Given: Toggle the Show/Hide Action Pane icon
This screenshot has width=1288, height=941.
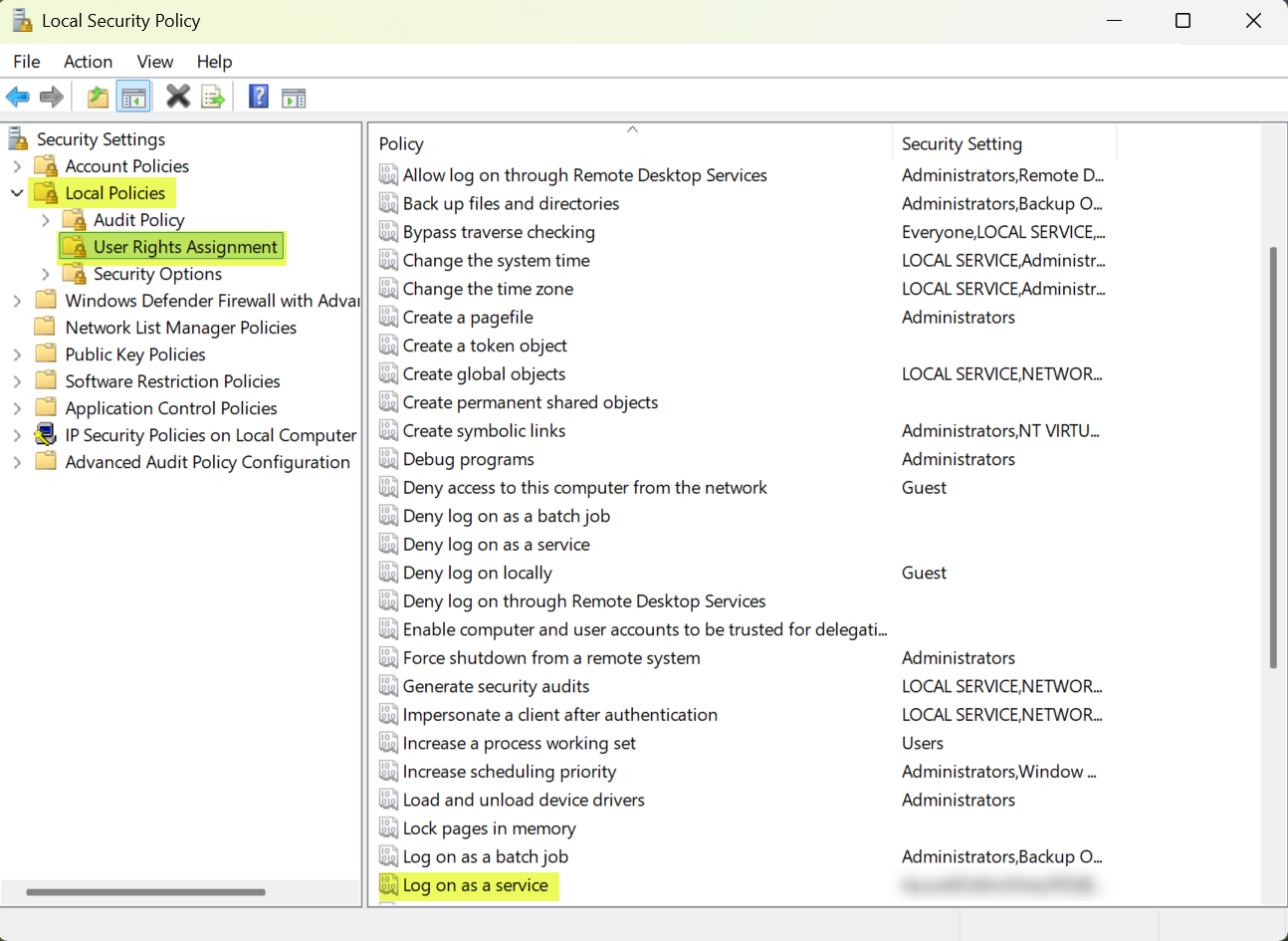Looking at the screenshot, I should tap(294, 98).
